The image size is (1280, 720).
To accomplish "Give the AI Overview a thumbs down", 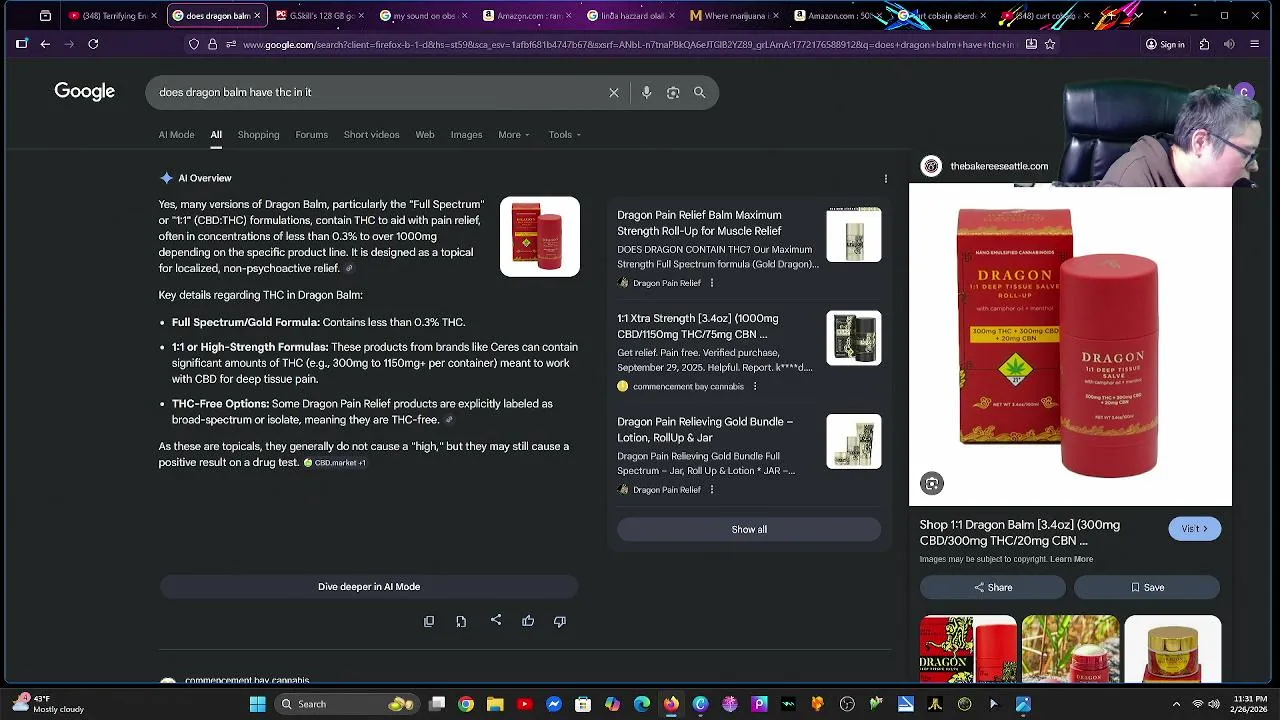I will click(560, 621).
